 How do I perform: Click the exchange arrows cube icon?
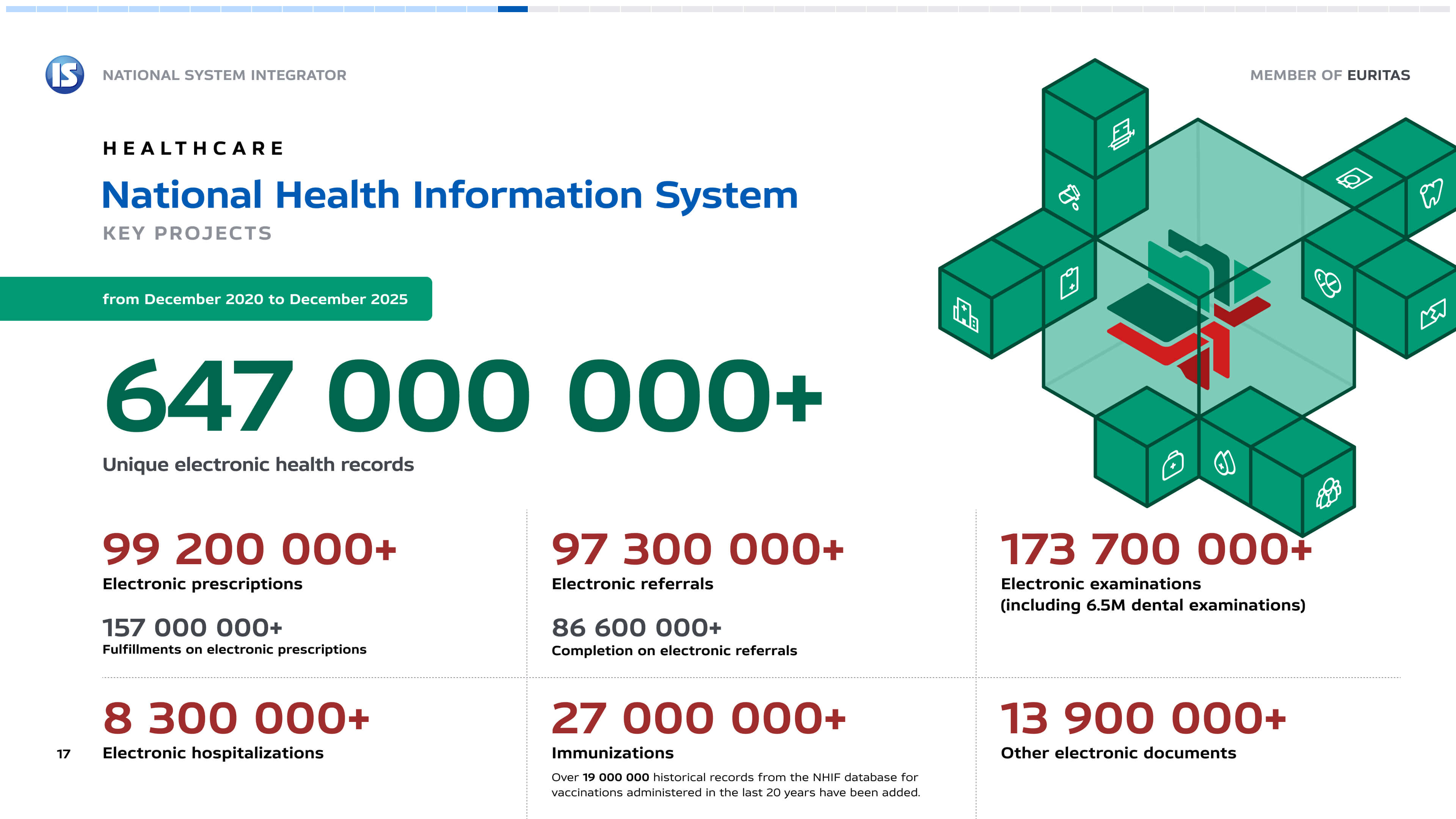click(1433, 314)
